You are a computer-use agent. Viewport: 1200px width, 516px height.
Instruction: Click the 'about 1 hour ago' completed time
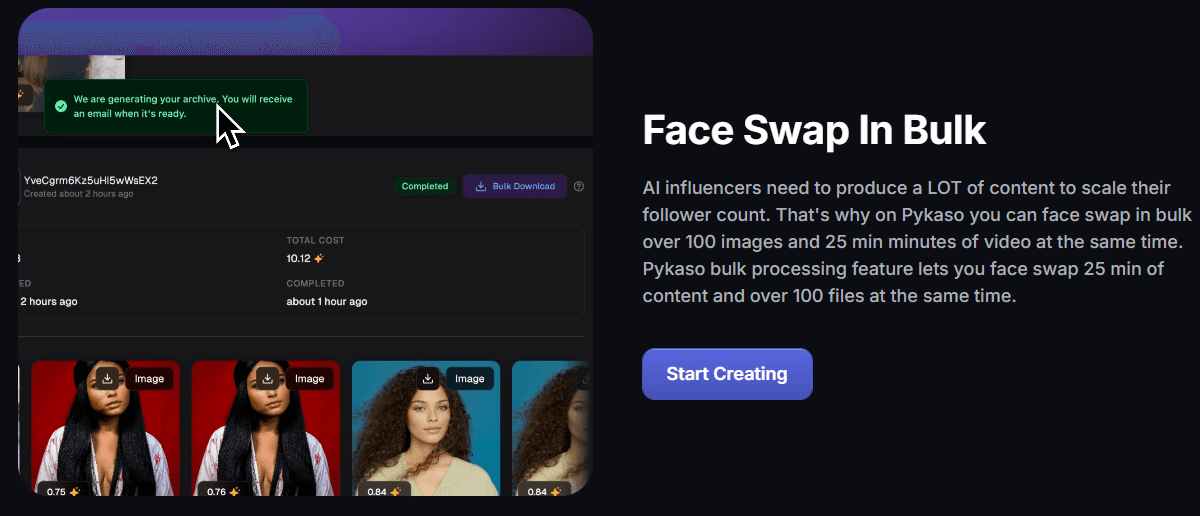point(326,301)
